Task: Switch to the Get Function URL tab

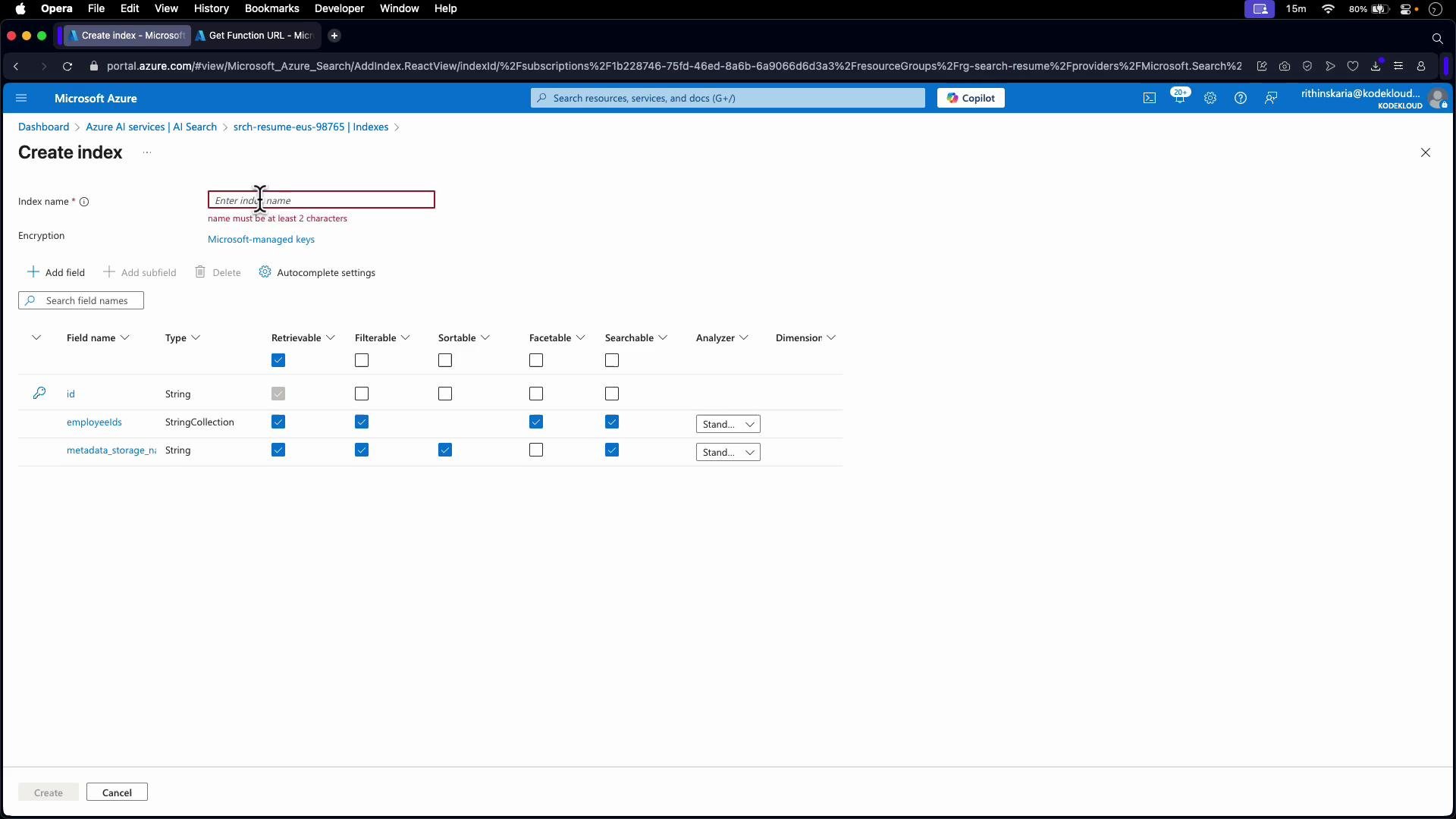Action: click(256, 36)
